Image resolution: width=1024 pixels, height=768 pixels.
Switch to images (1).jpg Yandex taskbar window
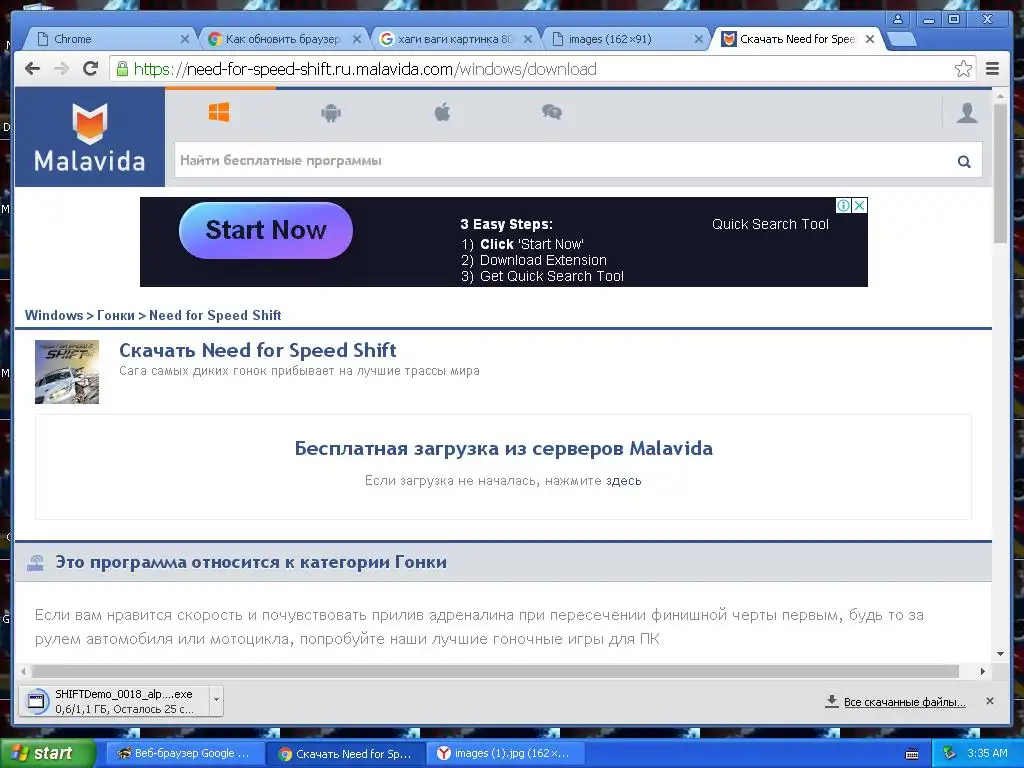tap(506, 753)
